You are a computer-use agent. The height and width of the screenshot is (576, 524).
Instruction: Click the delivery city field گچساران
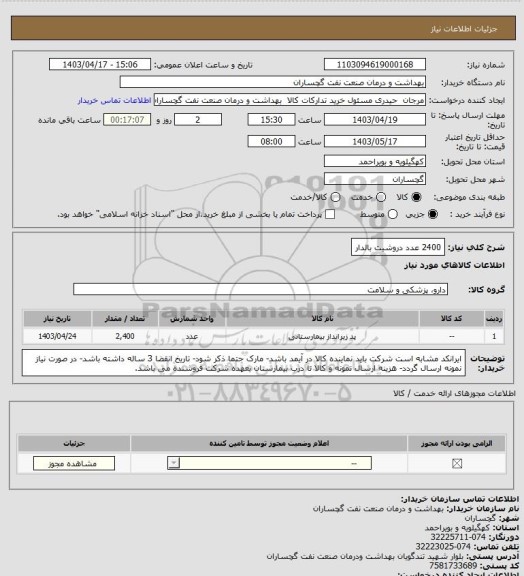click(x=375, y=179)
